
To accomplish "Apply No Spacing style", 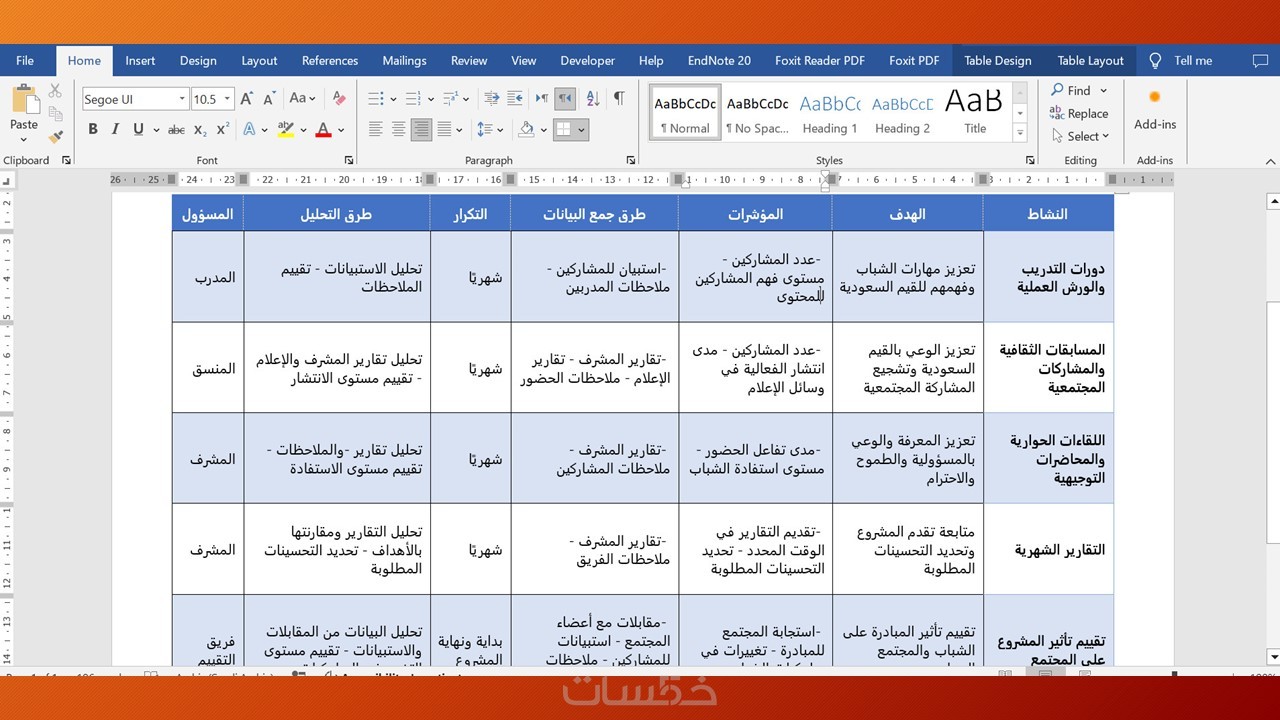I will point(757,112).
